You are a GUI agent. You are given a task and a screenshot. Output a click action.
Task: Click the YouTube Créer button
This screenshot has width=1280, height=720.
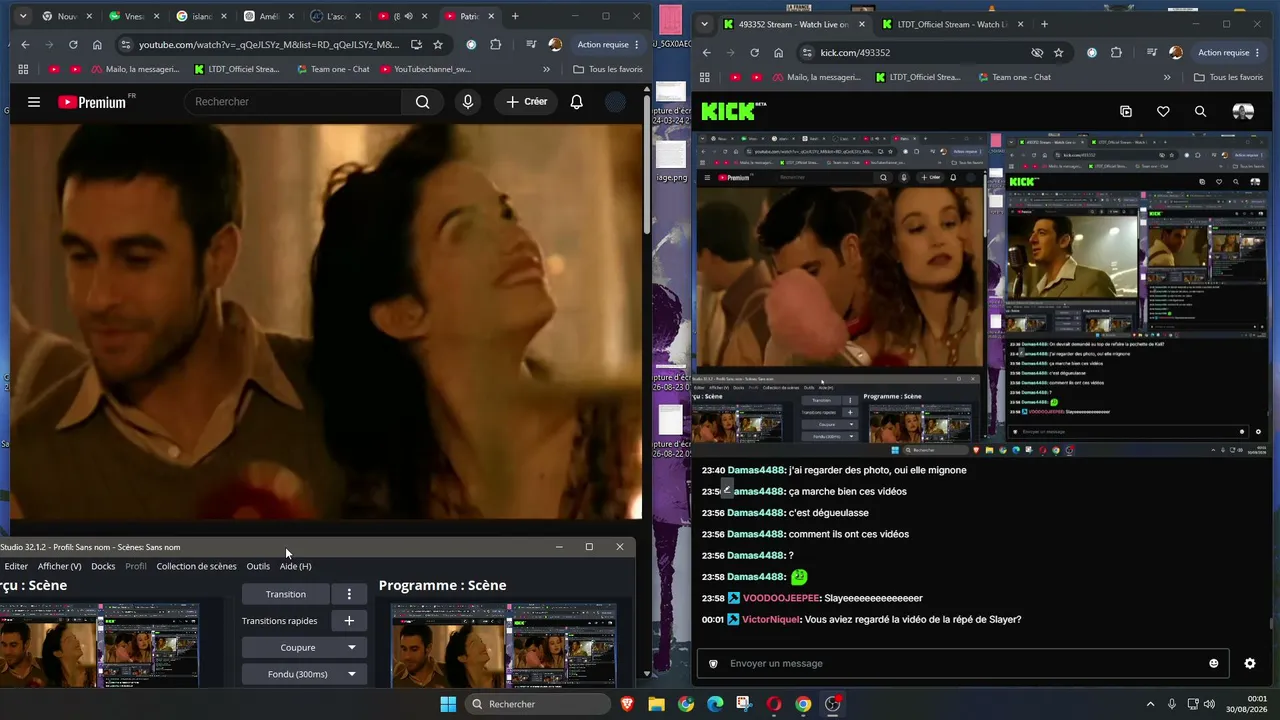(526, 102)
